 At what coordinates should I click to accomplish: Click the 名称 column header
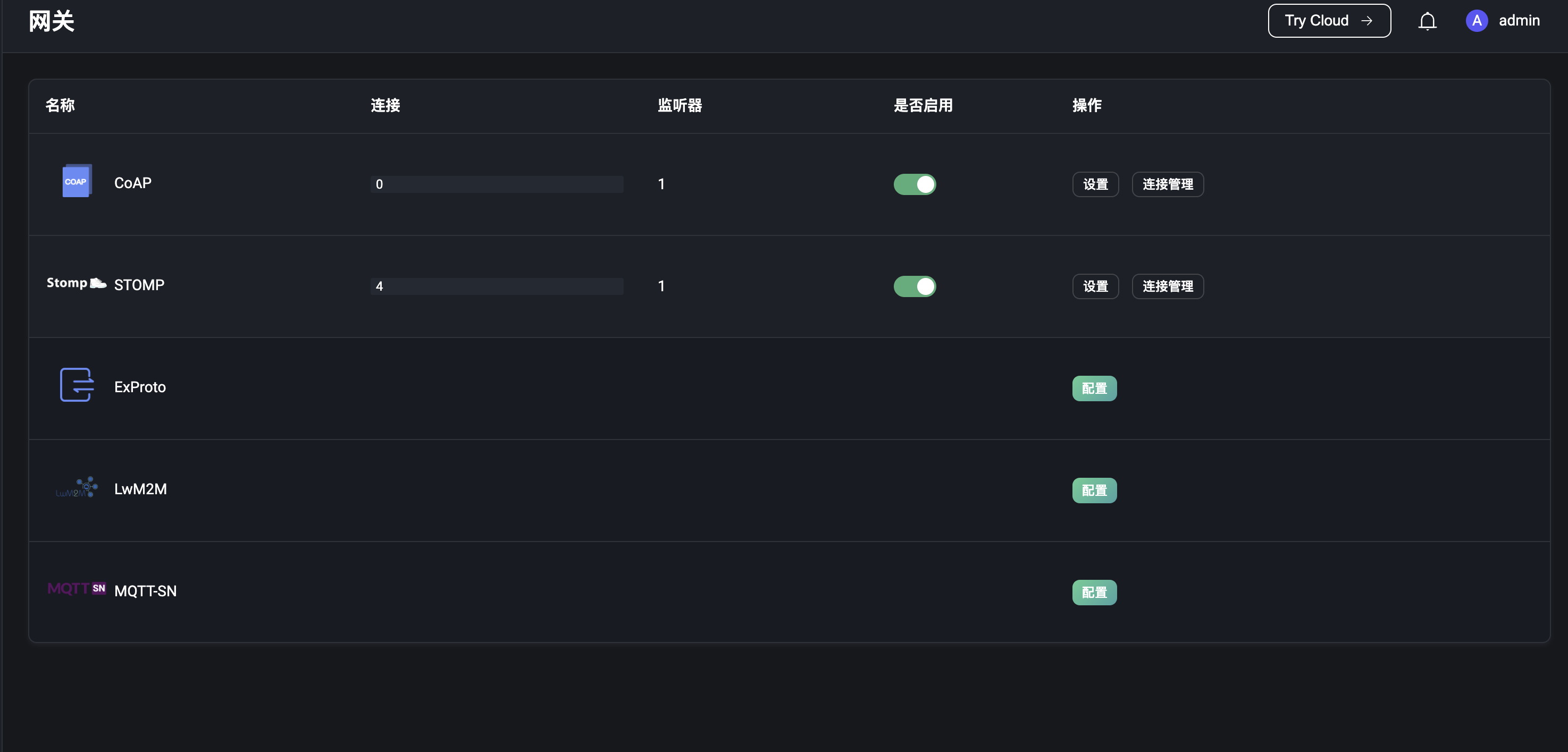[60, 105]
